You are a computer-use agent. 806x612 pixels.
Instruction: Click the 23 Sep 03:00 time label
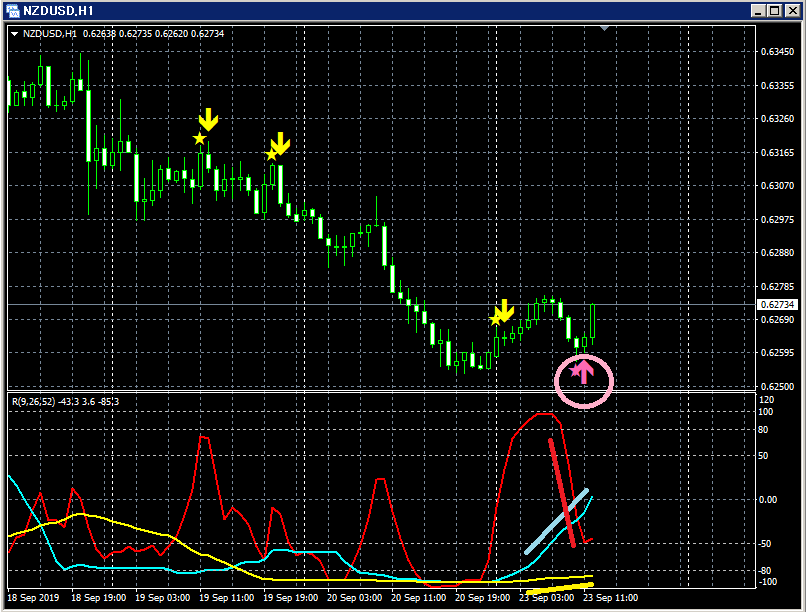pos(546,598)
